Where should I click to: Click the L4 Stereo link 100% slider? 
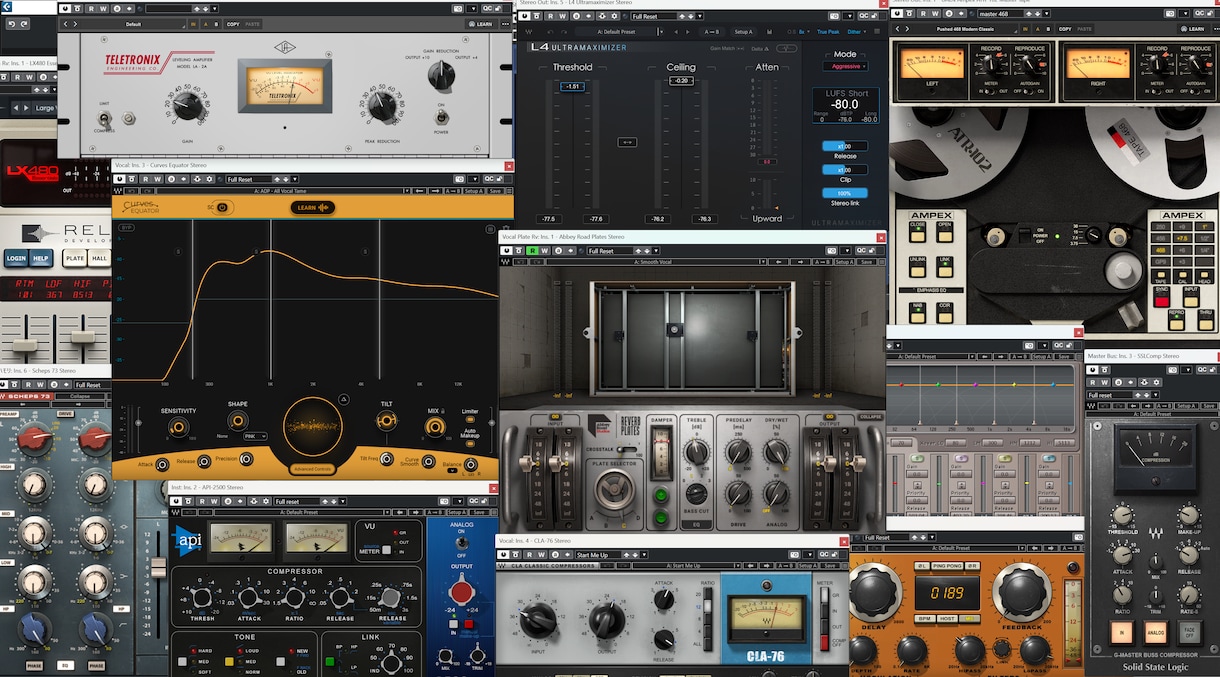click(845, 193)
